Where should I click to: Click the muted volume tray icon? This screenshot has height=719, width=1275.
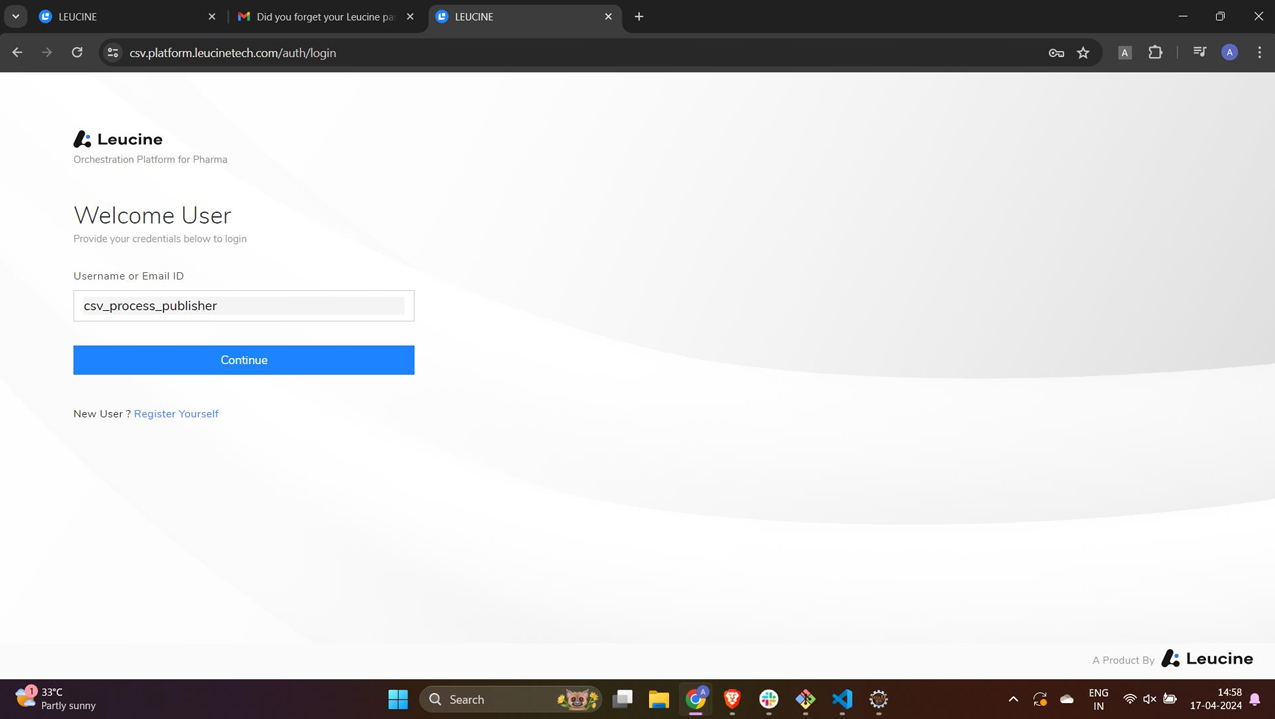(1150, 699)
